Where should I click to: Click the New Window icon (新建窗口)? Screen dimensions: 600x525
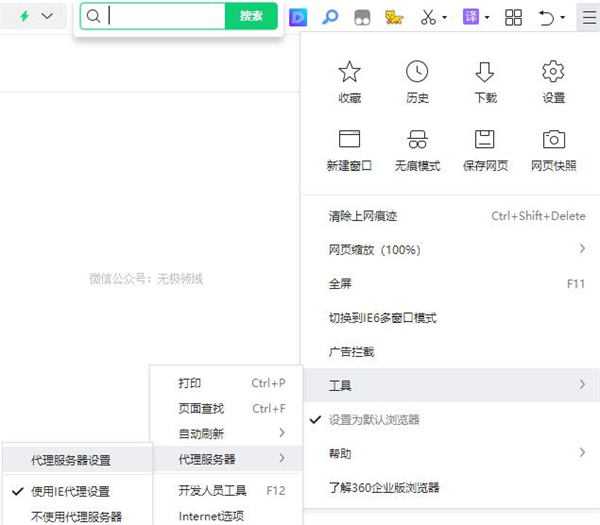pyautogui.click(x=349, y=140)
